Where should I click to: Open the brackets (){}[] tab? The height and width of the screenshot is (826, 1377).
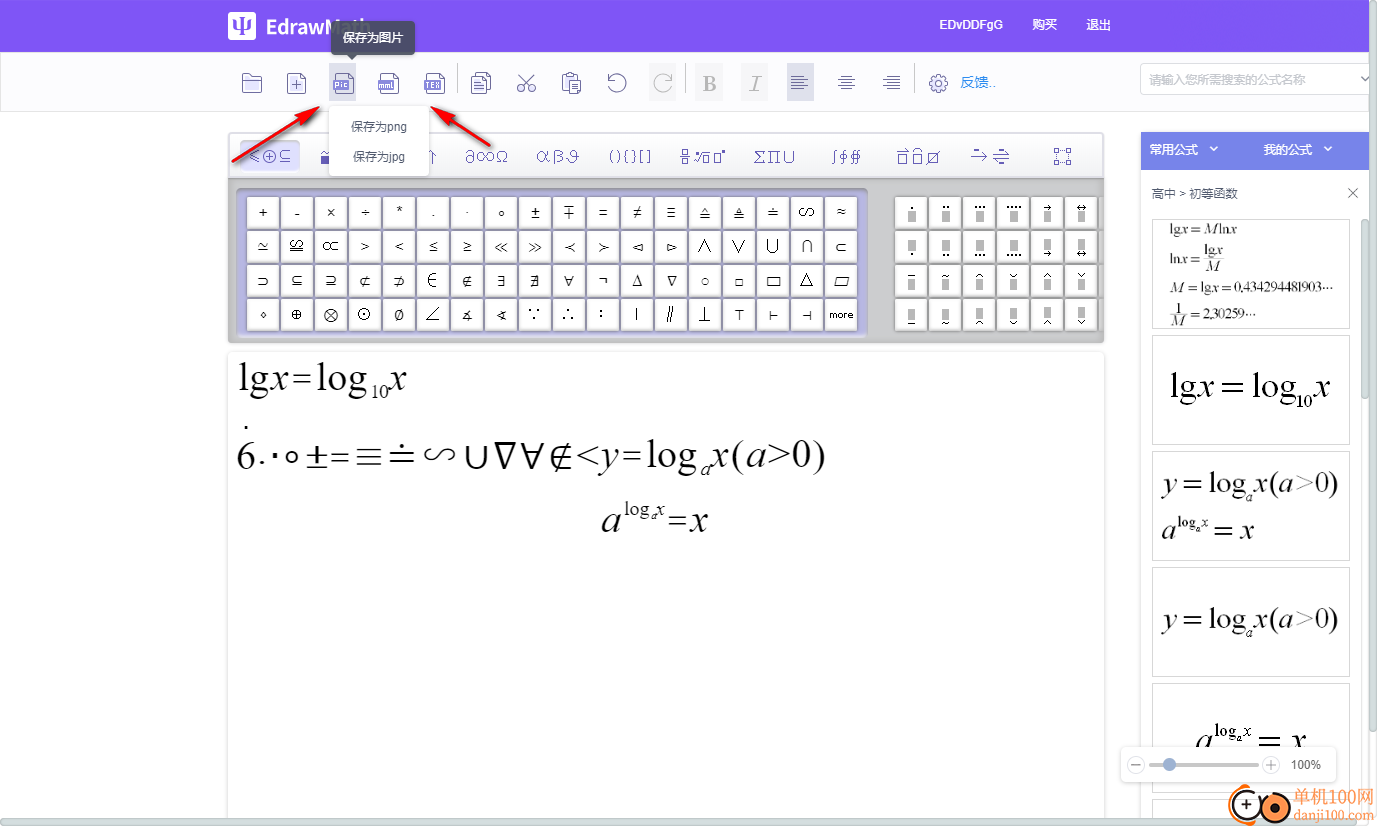(630, 156)
